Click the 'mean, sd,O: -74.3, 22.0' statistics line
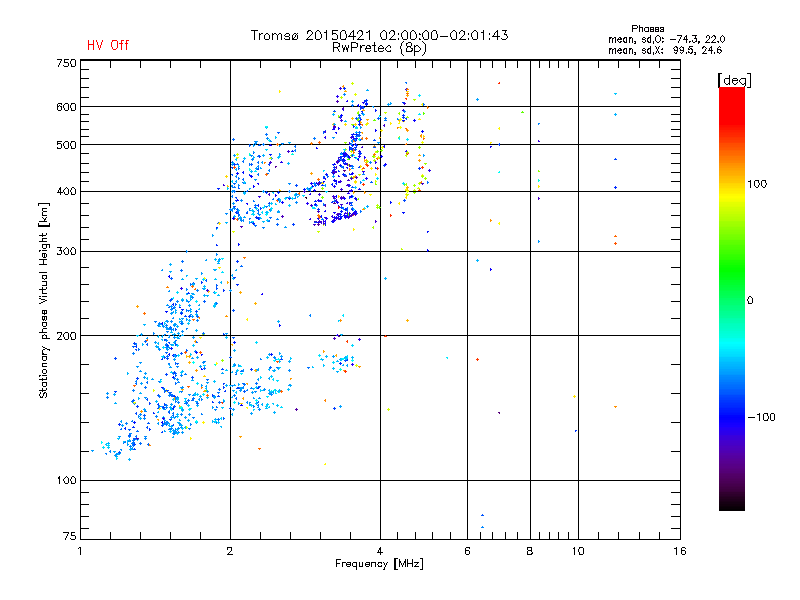Screen dimensions: 800x600 666,39
